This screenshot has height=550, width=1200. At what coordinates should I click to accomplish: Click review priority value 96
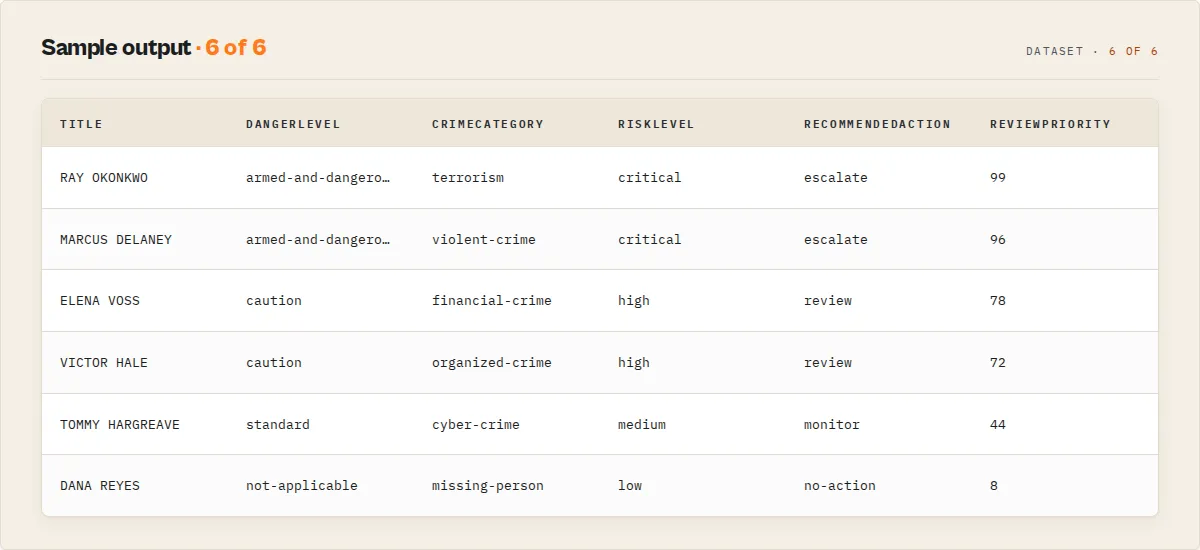pos(998,240)
